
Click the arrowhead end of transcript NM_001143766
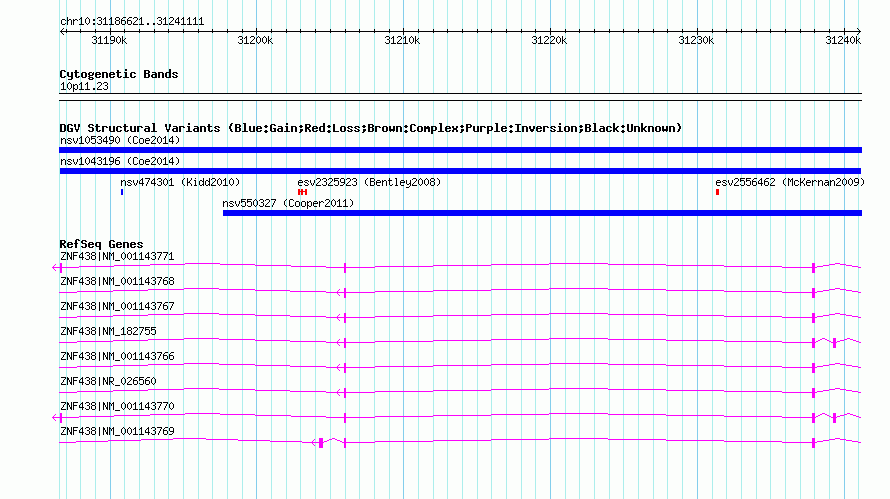pyautogui.click(x=341, y=367)
